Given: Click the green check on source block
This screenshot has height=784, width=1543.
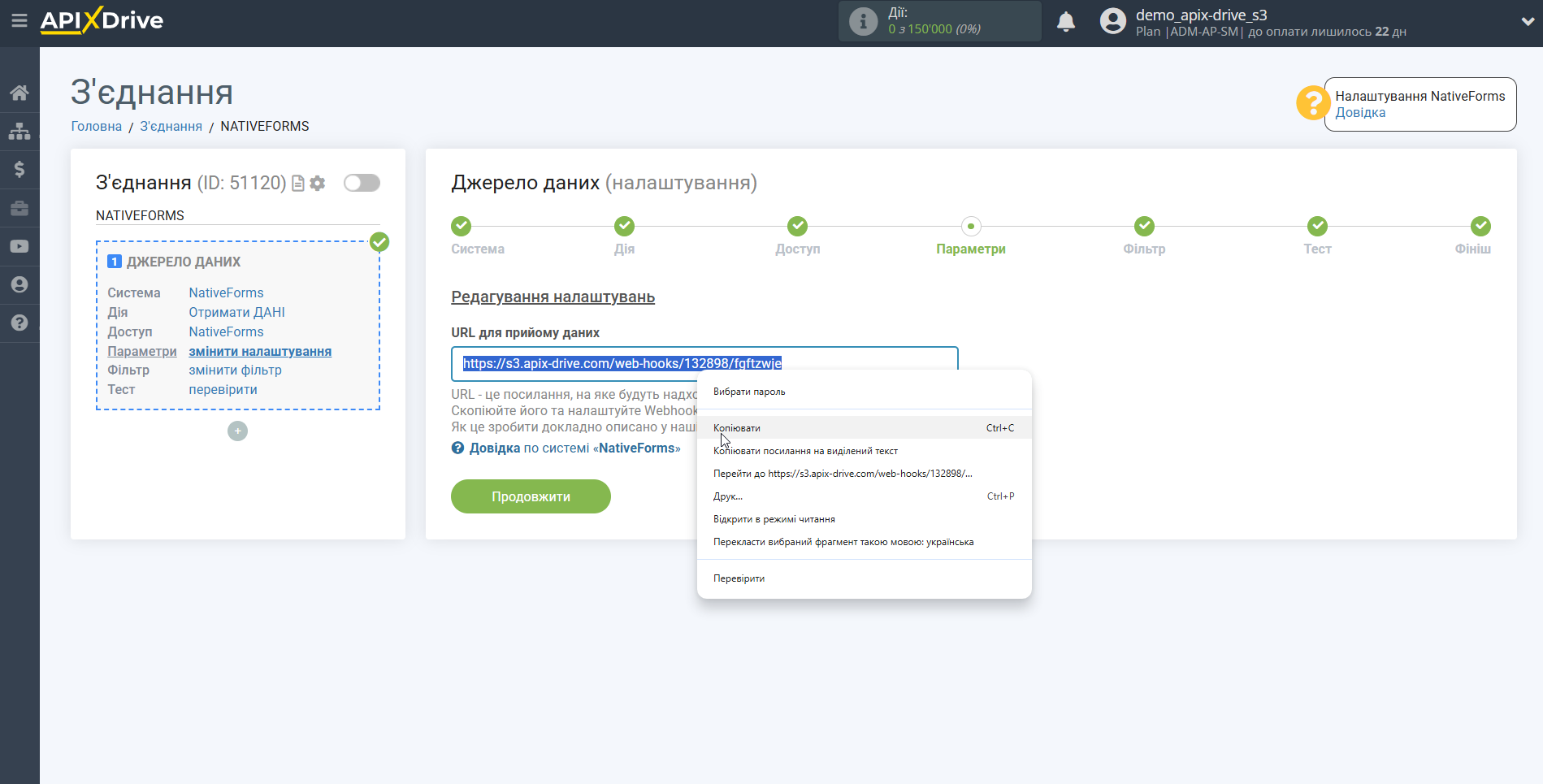Looking at the screenshot, I should point(379,242).
